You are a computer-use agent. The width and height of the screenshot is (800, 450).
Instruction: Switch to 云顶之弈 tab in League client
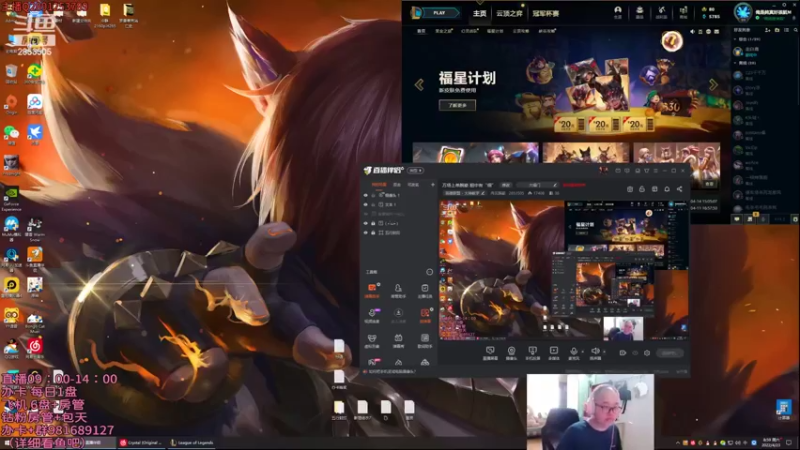[x=509, y=13]
